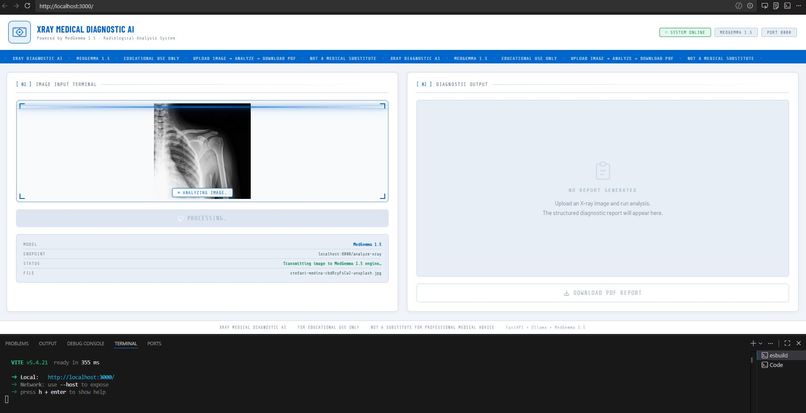
Task: Click the spinner icon in PROCESSING button
Action: coord(180,219)
